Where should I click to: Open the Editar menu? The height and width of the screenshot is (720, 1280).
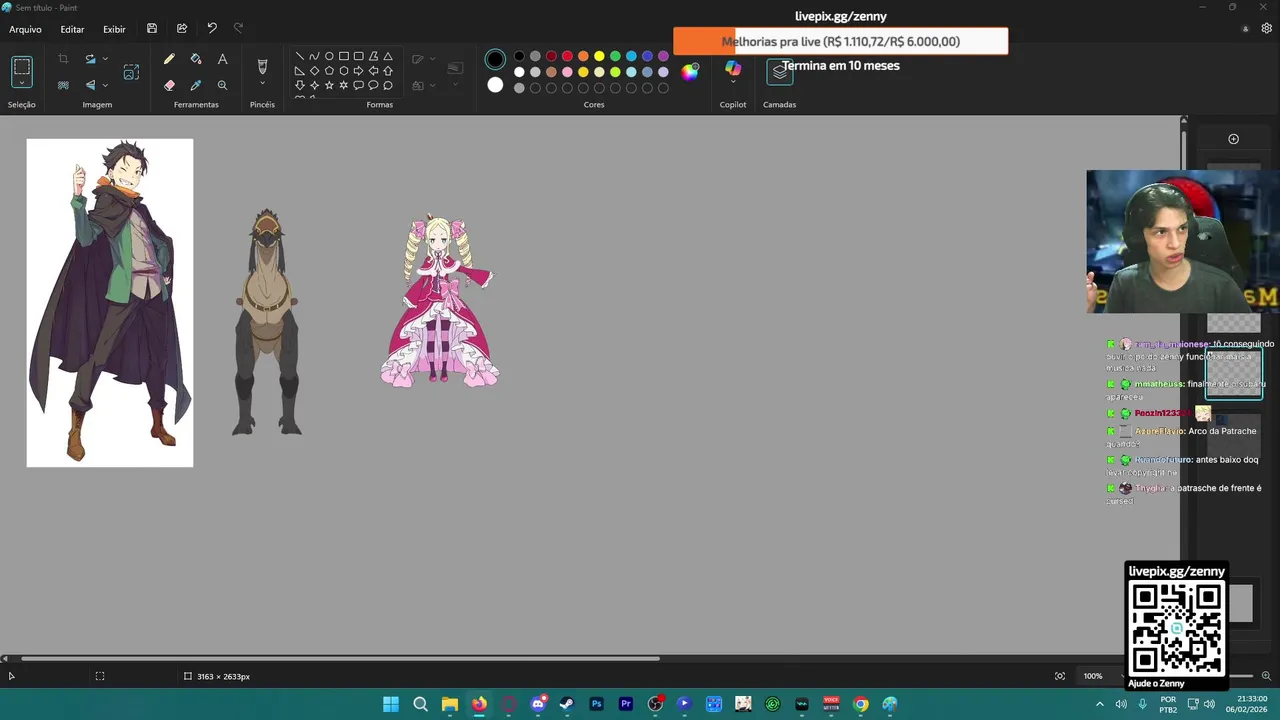pyautogui.click(x=72, y=29)
